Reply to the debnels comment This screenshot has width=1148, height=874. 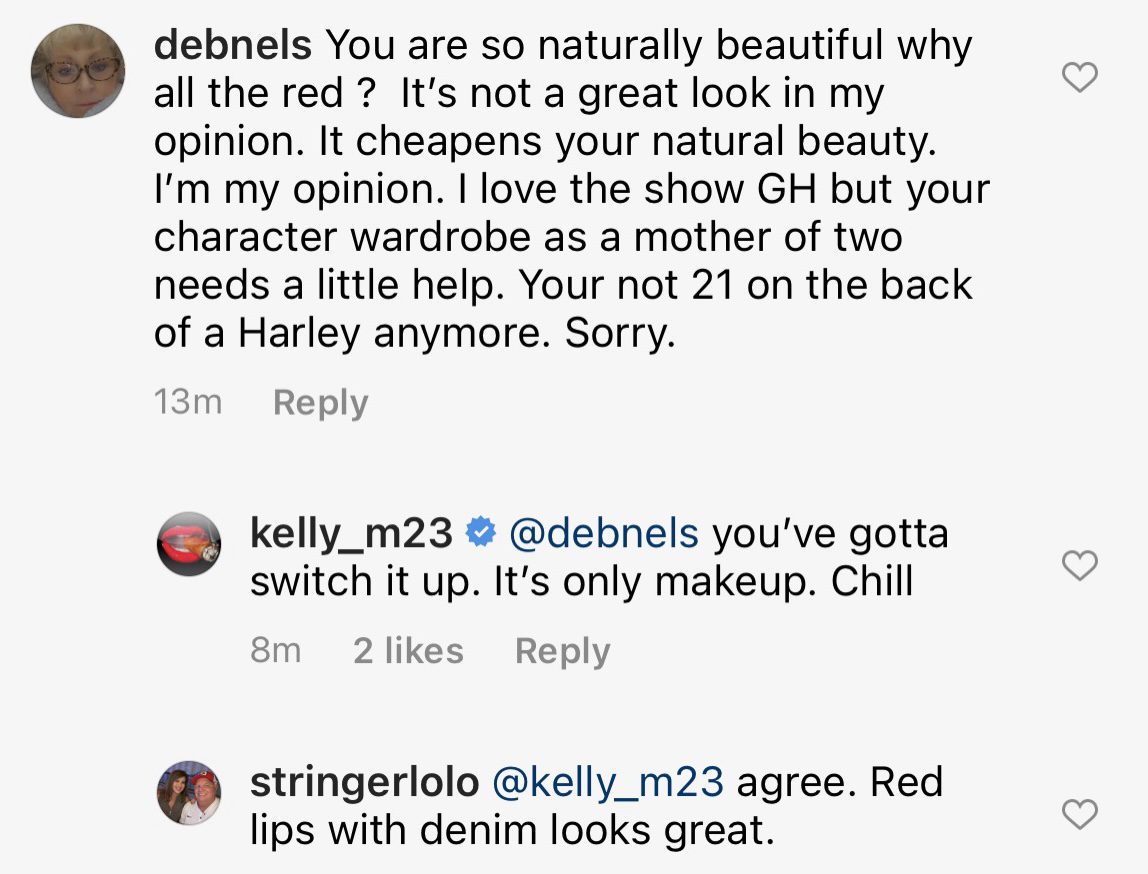pos(320,403)
